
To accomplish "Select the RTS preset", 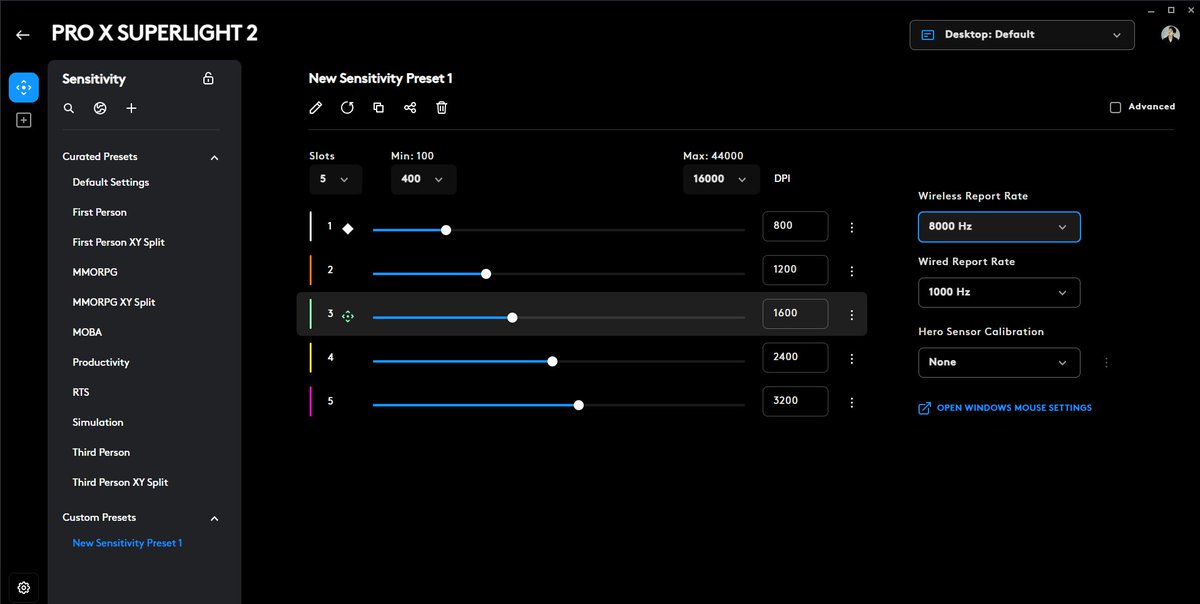I will [x=81, y=393].
